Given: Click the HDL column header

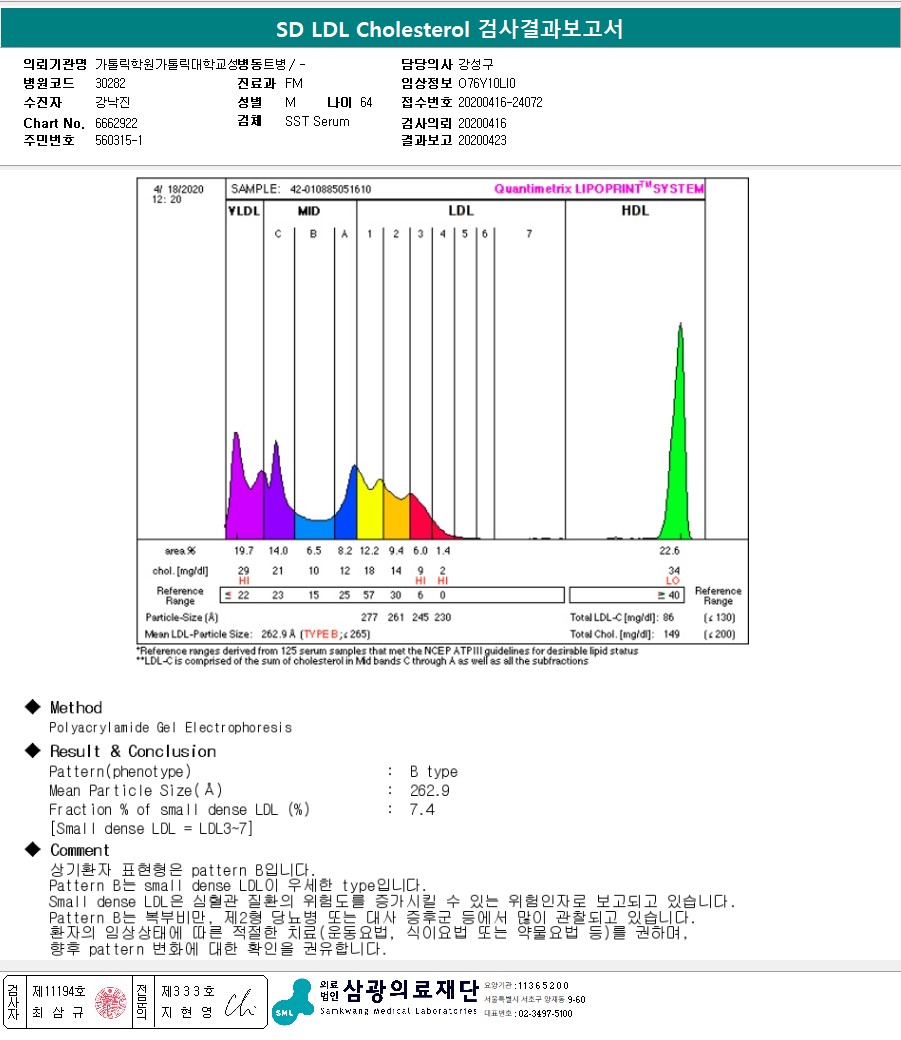Looking at the screenshot, I should click(x=635, y=210).
